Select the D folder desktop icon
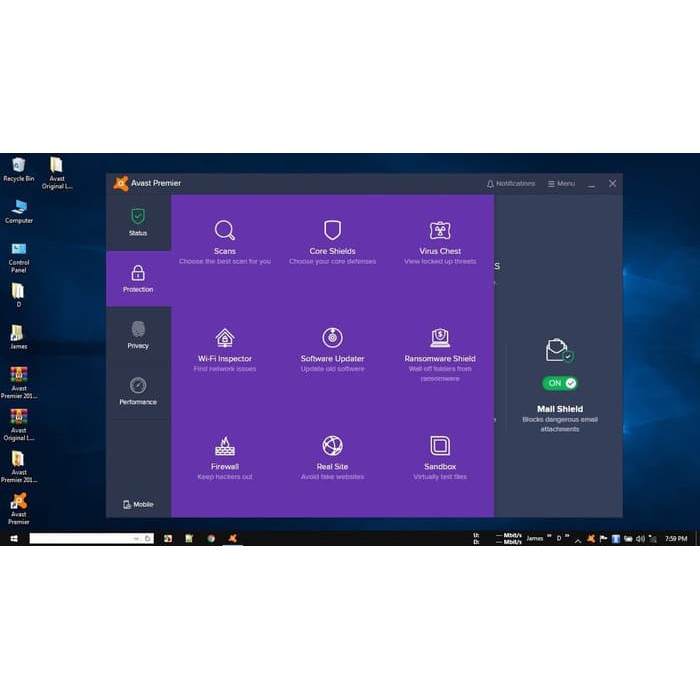This screenshot has width=700, height=700. tap(18, 295)
